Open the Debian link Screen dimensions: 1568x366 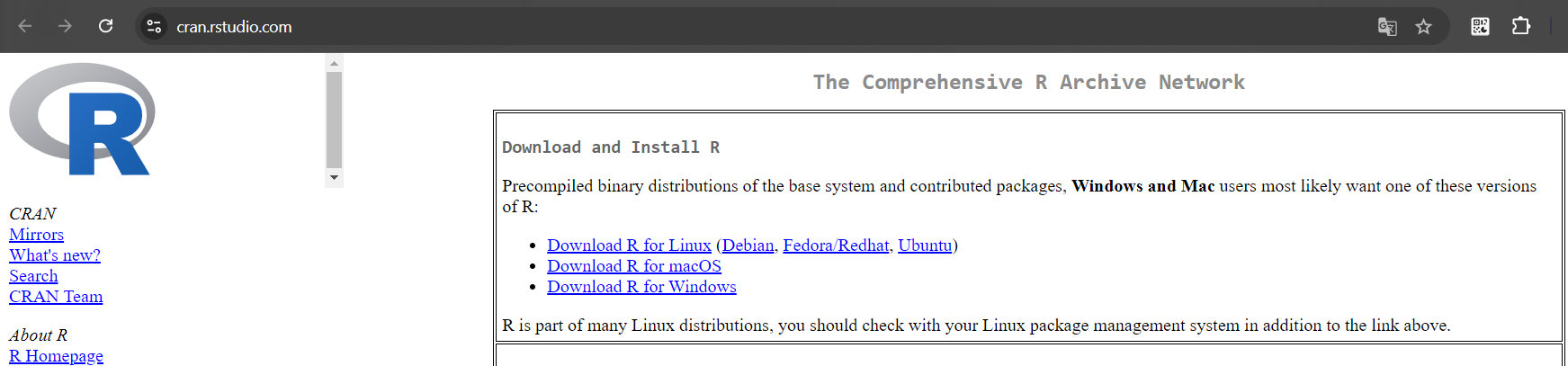click(x=748, y=245)
